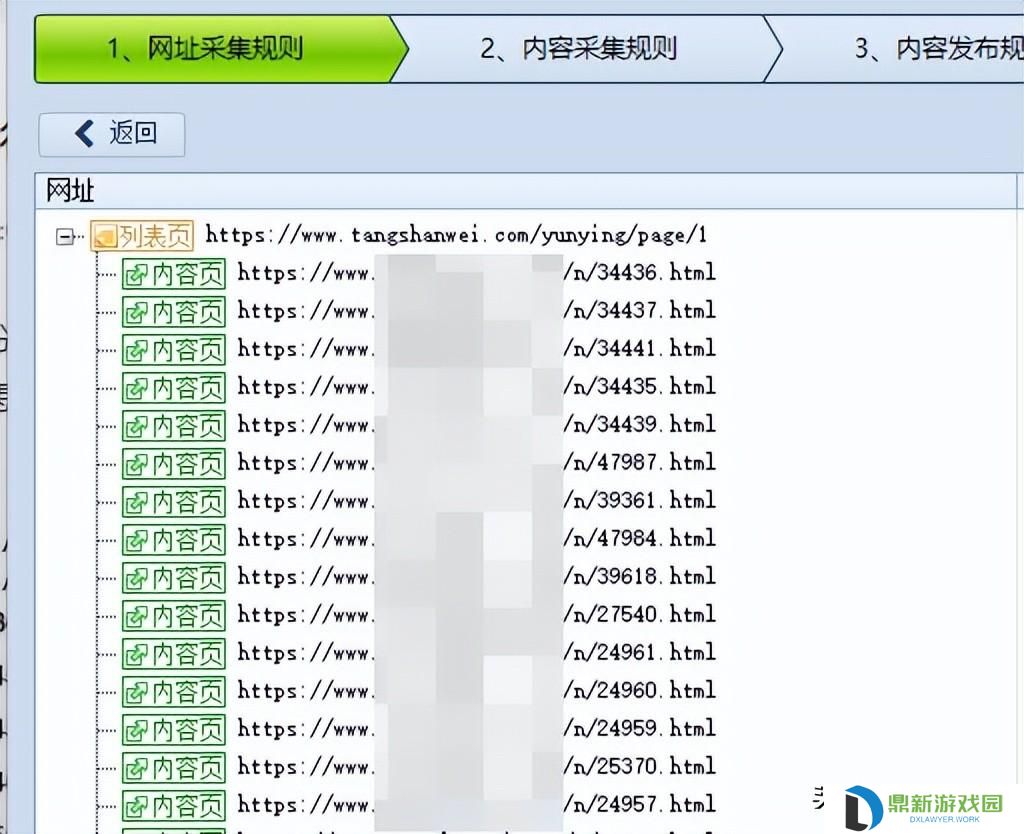The height and width of the screenshot is (834, 1024).
Task: Select URL text ending /n/24957.html
Action: coord(477,804)
